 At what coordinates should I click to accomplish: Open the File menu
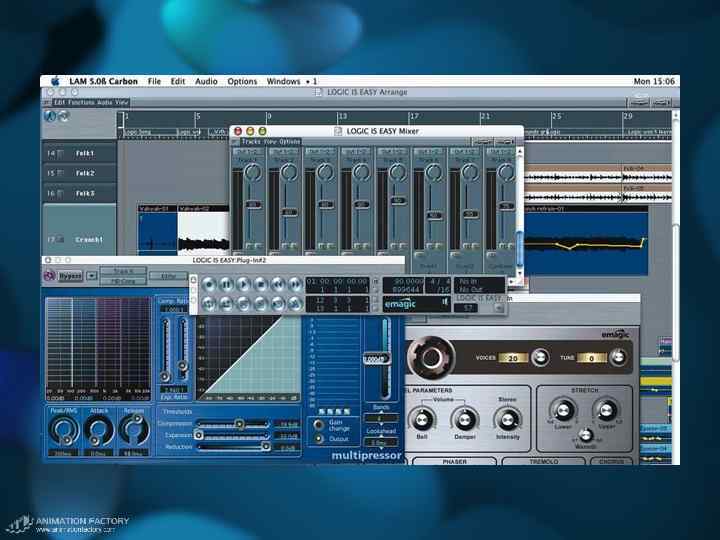[154, 81]
